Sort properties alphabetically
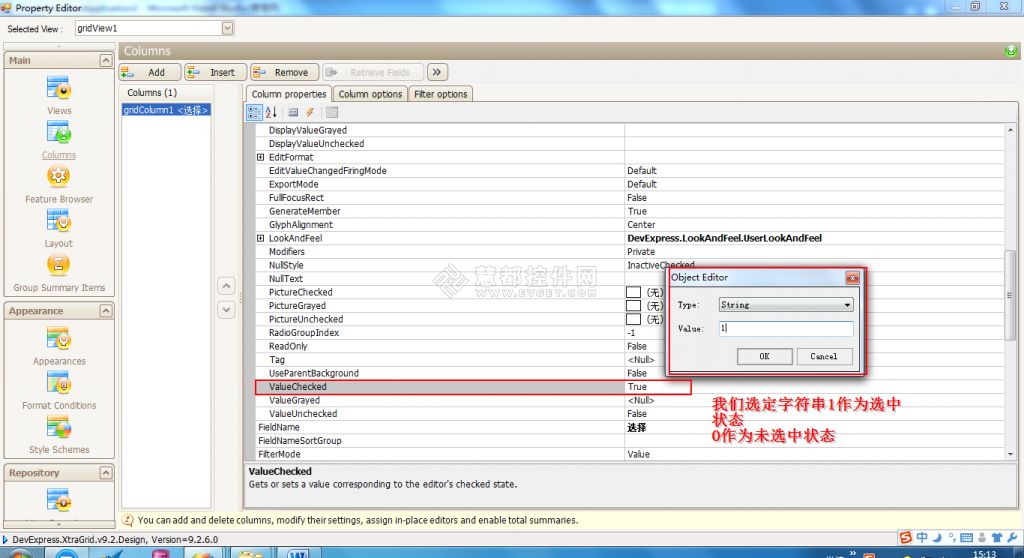1024x558 pixels. click(271, 112)
